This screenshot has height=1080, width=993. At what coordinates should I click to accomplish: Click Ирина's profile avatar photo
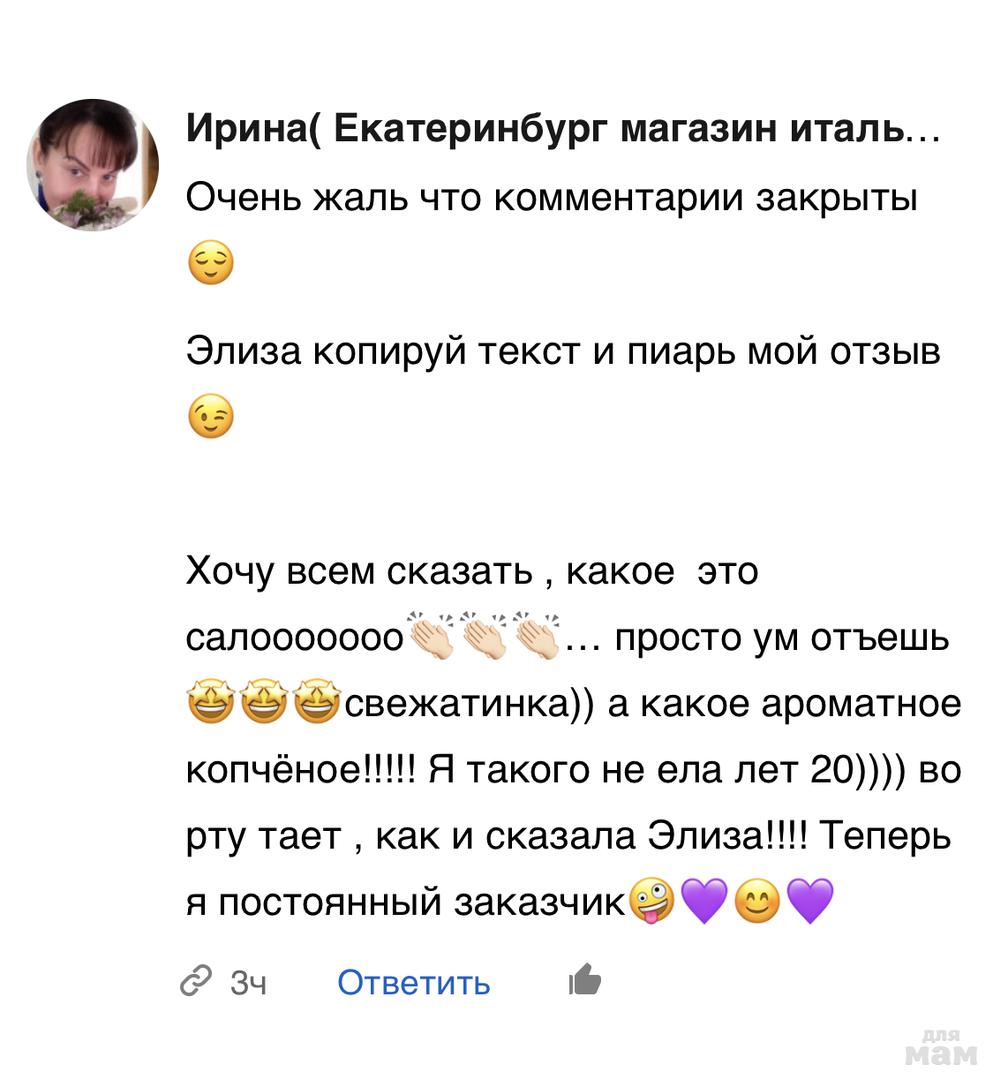pos(92,165)
